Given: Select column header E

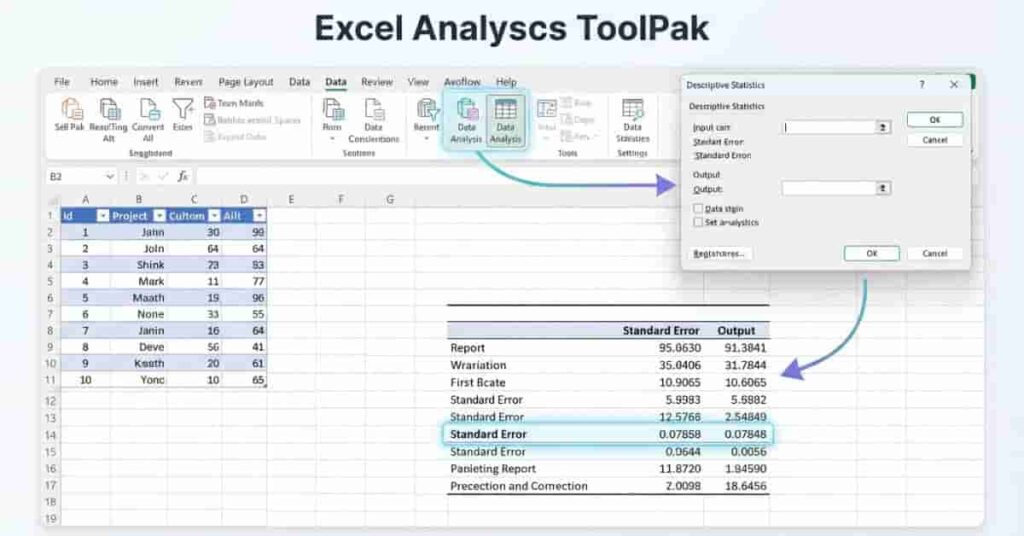Looking at the screenshot, I should (291, 199).
